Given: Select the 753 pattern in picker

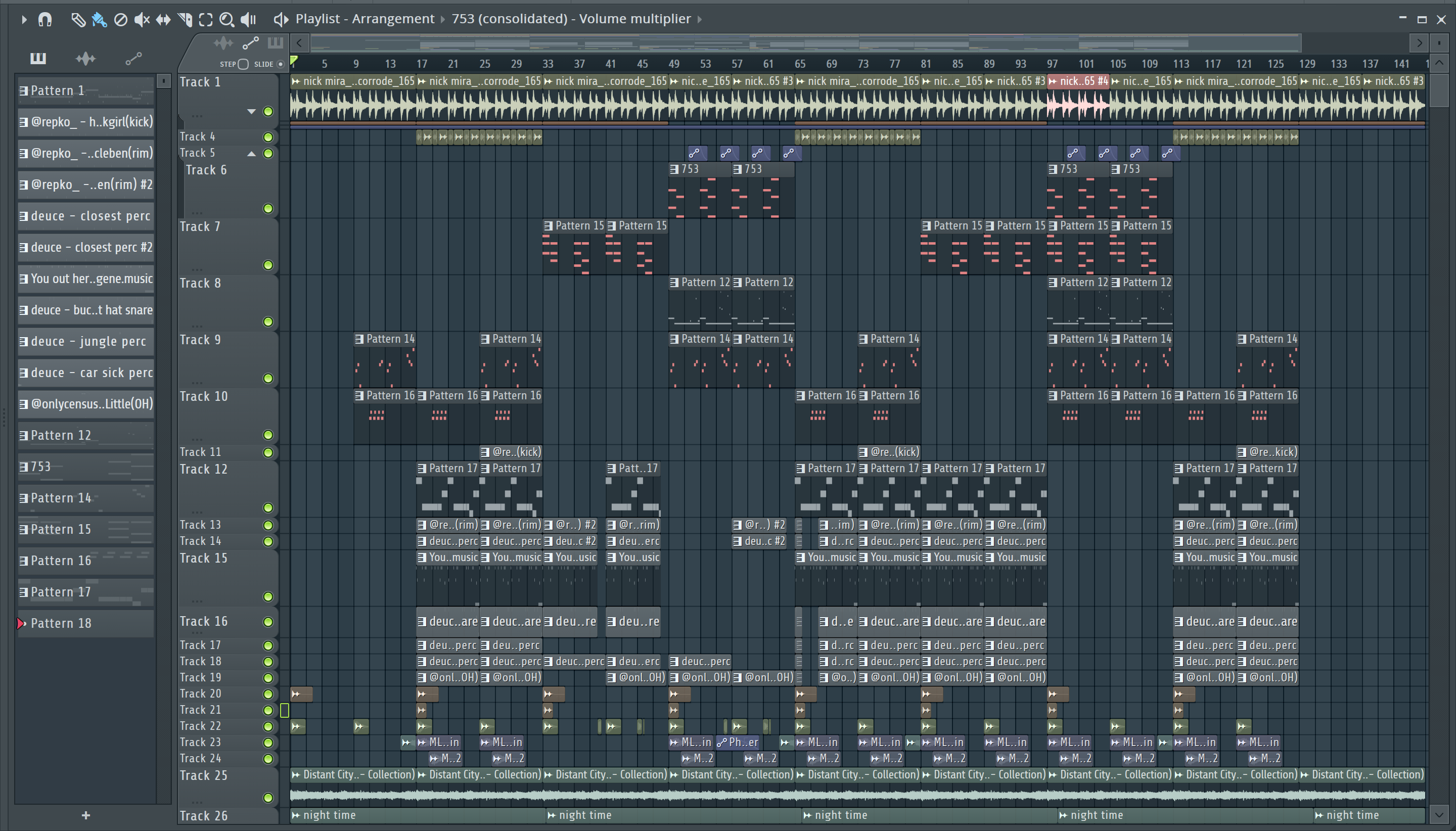Looking at the screenshot, I should 85,466.
